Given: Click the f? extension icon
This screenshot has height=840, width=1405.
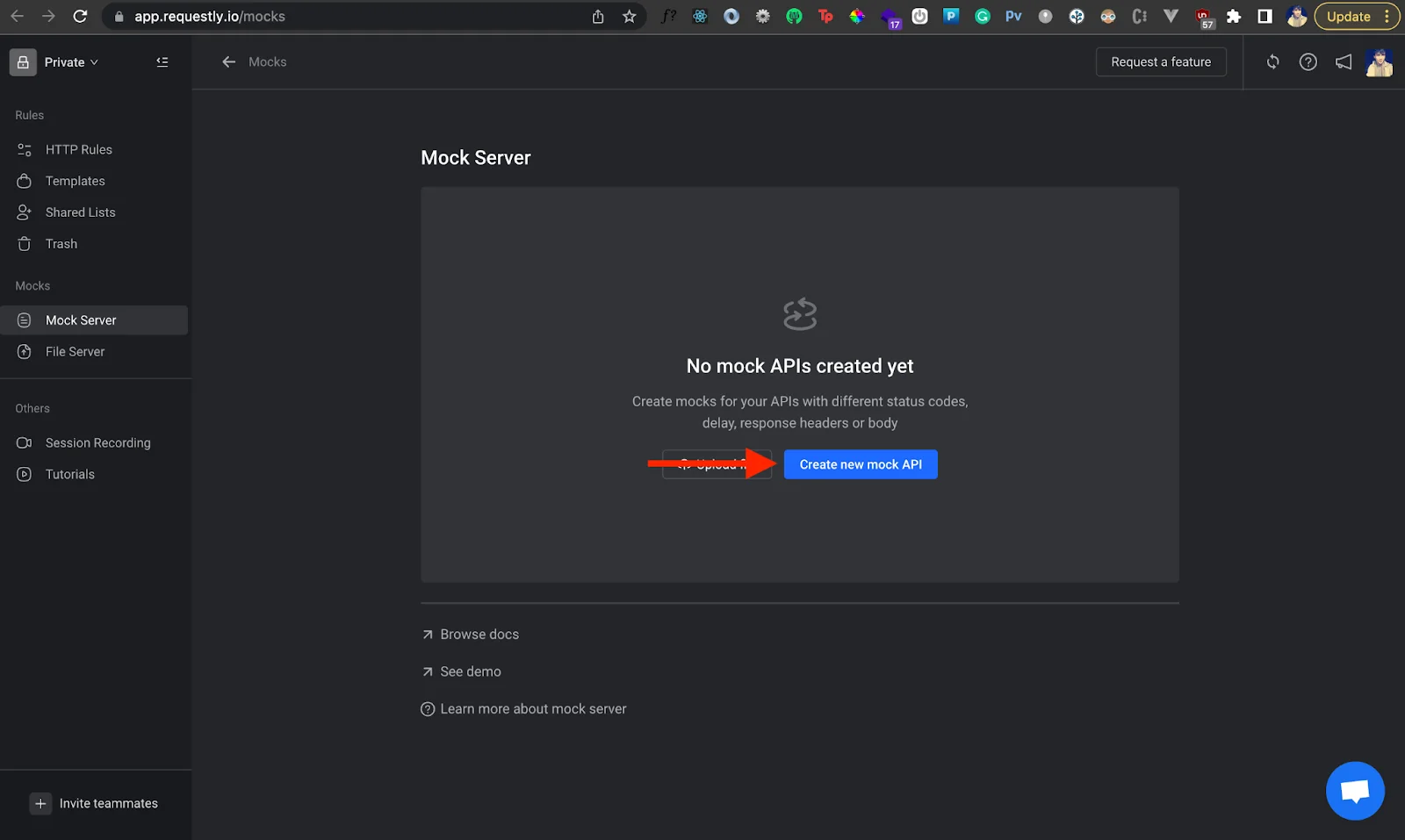Looking at the screenshot, I should pos(669,16).
